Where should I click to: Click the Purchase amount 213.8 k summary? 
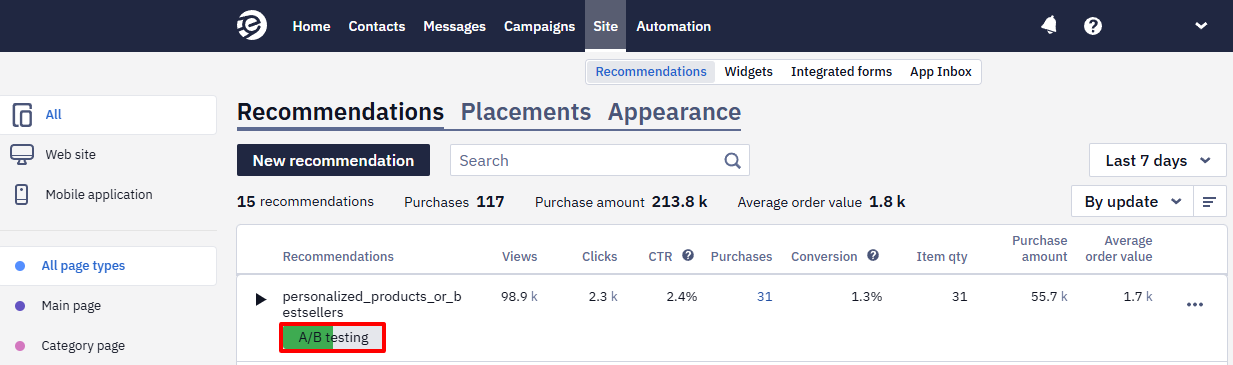(621, 201)
